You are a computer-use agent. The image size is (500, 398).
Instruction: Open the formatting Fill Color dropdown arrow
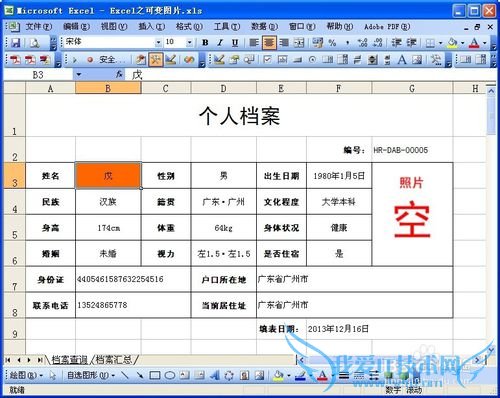click(463, 43)
